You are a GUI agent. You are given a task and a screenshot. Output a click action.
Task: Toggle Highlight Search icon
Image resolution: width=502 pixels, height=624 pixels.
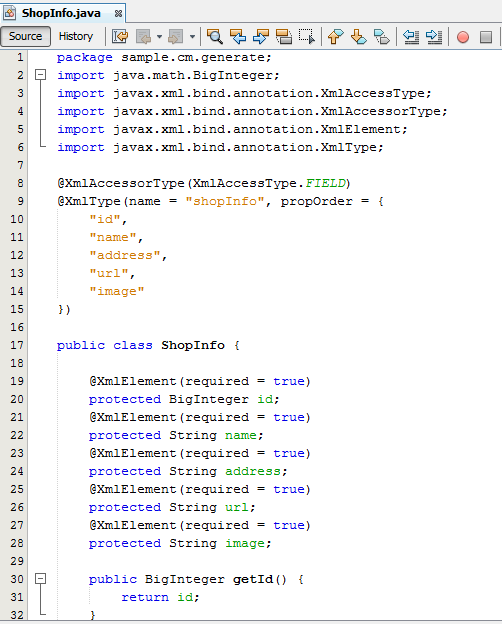284,37
